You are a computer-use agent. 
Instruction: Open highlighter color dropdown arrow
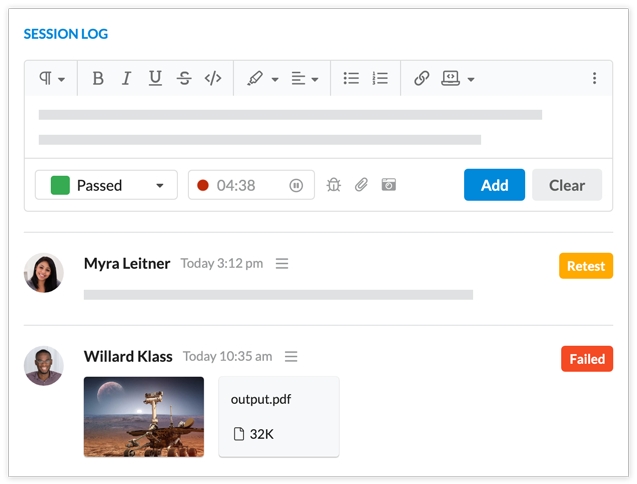[275, 79]
